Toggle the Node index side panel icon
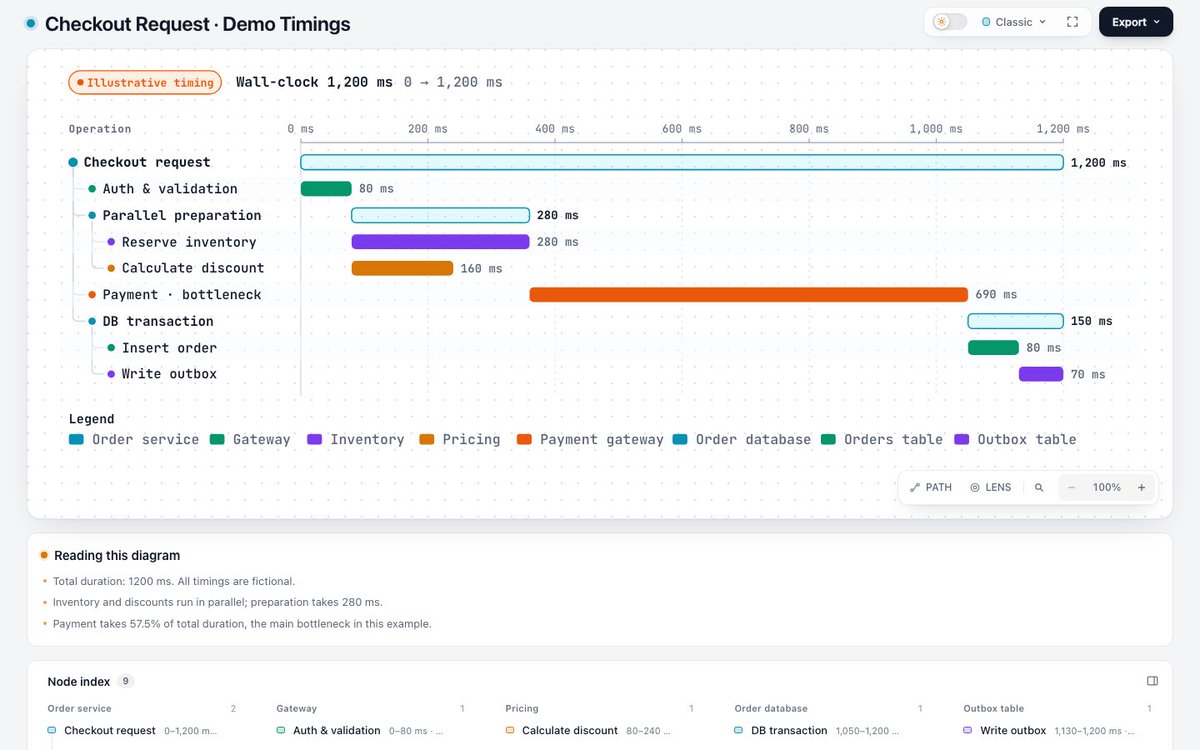The height and width of the screenshot is (750, 1200). [x=1153, y=681]
